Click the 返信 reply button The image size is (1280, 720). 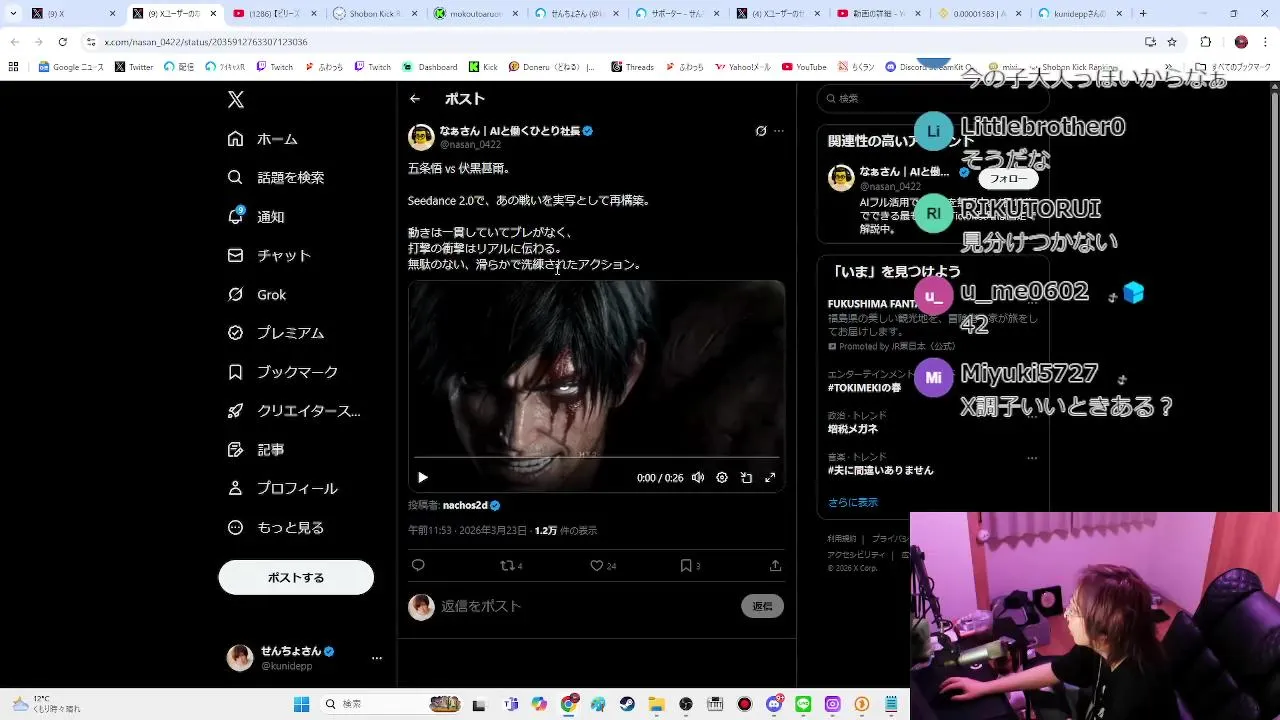point(762,606)
